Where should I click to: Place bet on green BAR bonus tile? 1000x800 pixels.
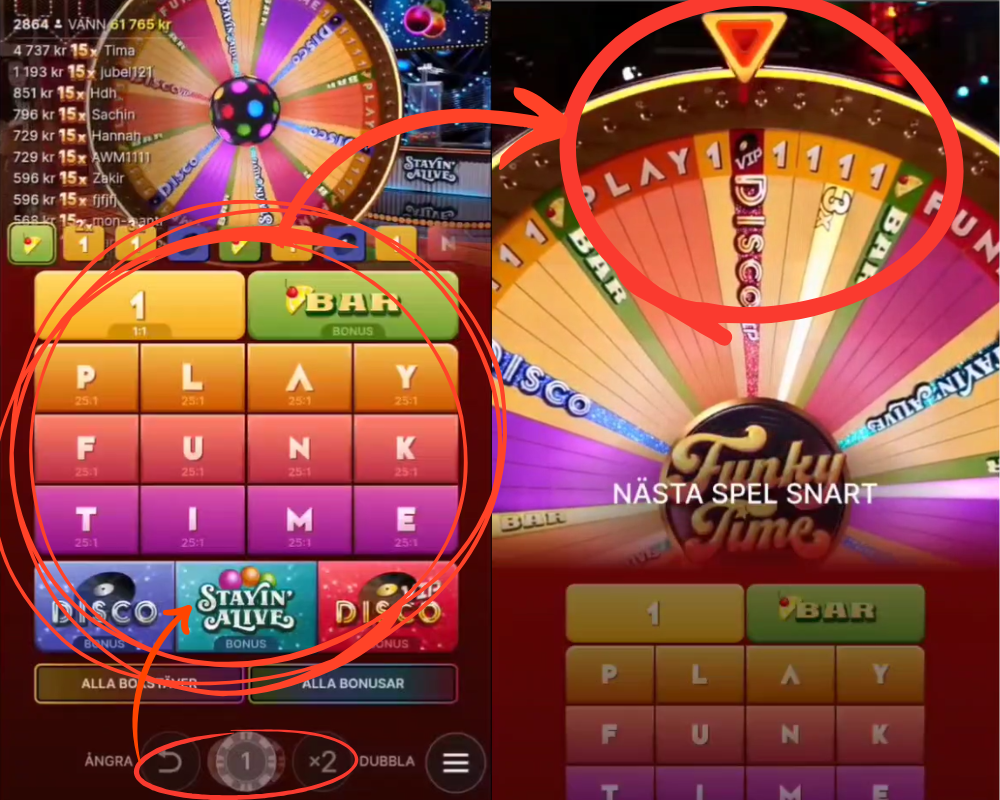click(x=353, y=305)
